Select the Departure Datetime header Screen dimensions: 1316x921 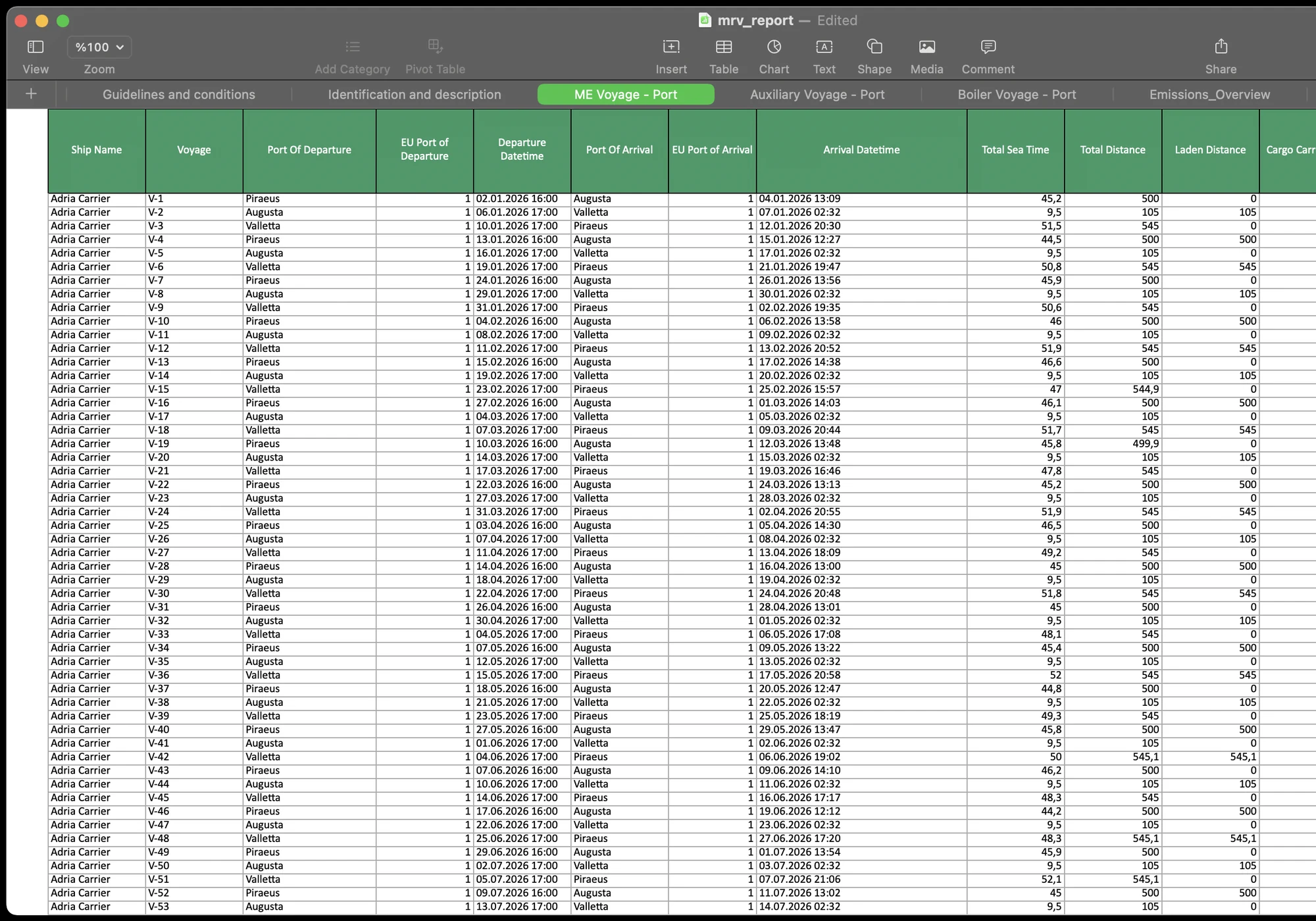tap(522, 151)
